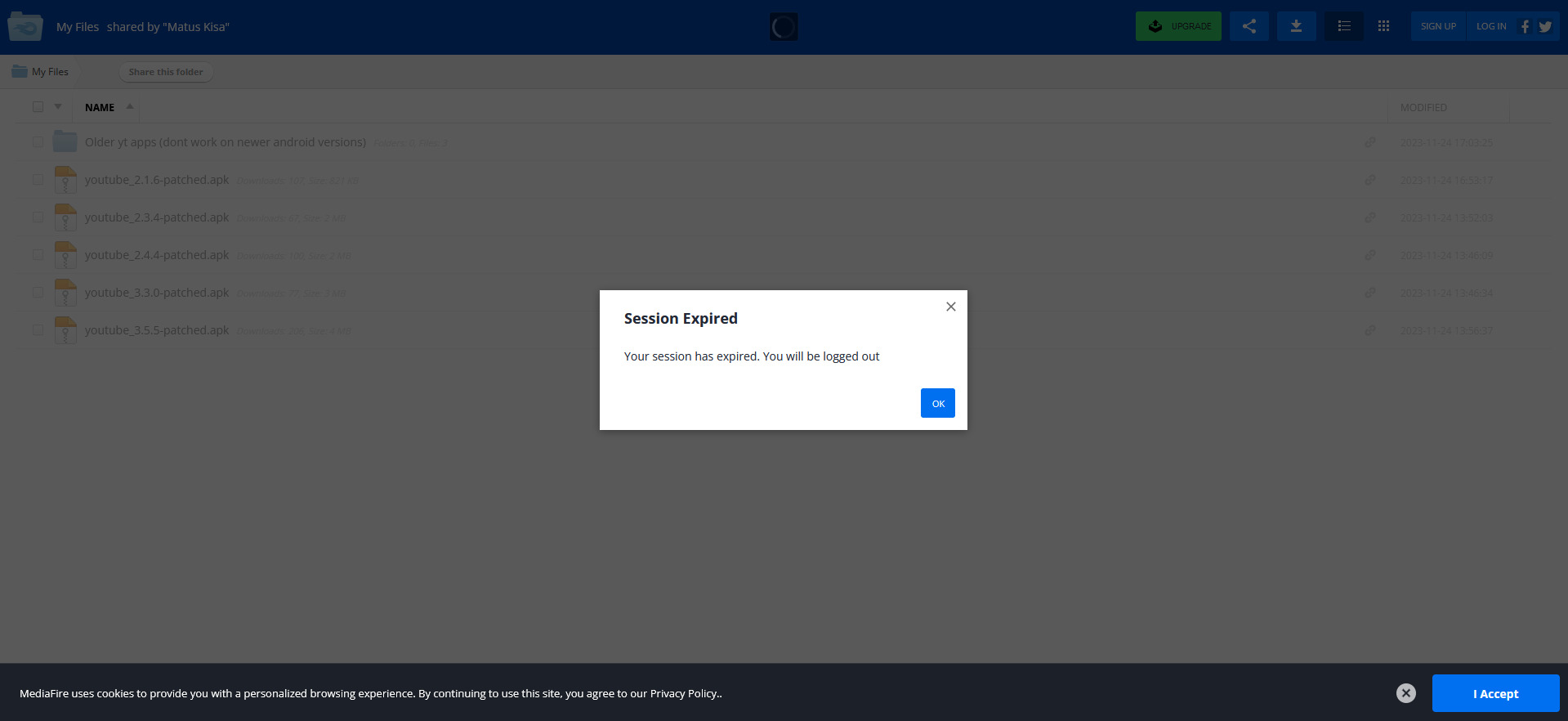Copy link icon for youtube_2.3.4-patched.apk
This screenshot has width=1568, height=721.
tap(1370, 217)
